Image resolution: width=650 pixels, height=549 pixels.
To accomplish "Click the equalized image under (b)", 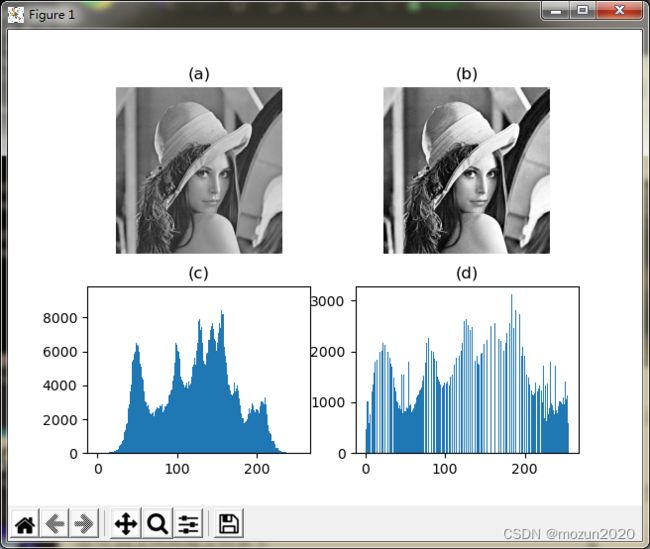I will tap(467, 170).
